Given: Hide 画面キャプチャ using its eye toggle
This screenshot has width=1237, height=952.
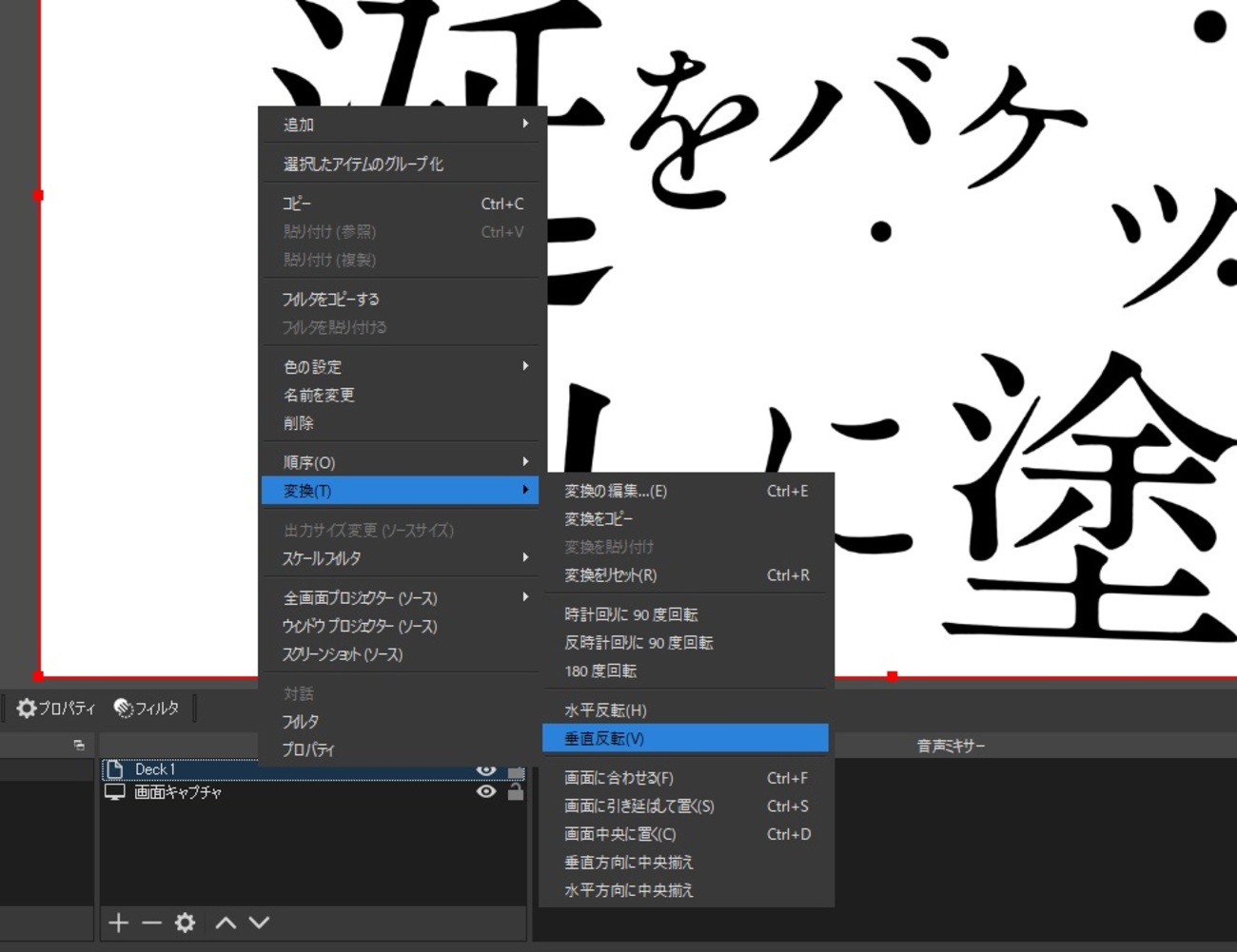Looking at the screenshot, I should coord(487,791).
